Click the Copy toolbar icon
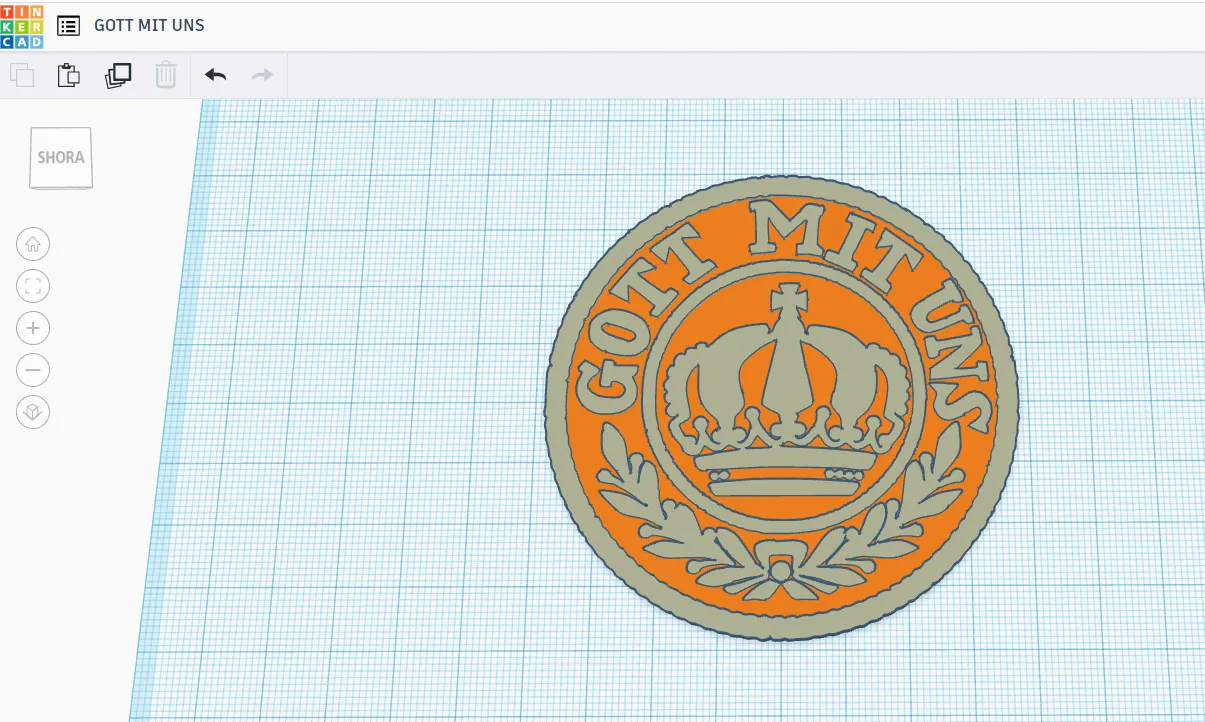Screen dimensions: 1205x722 point(22,75)
